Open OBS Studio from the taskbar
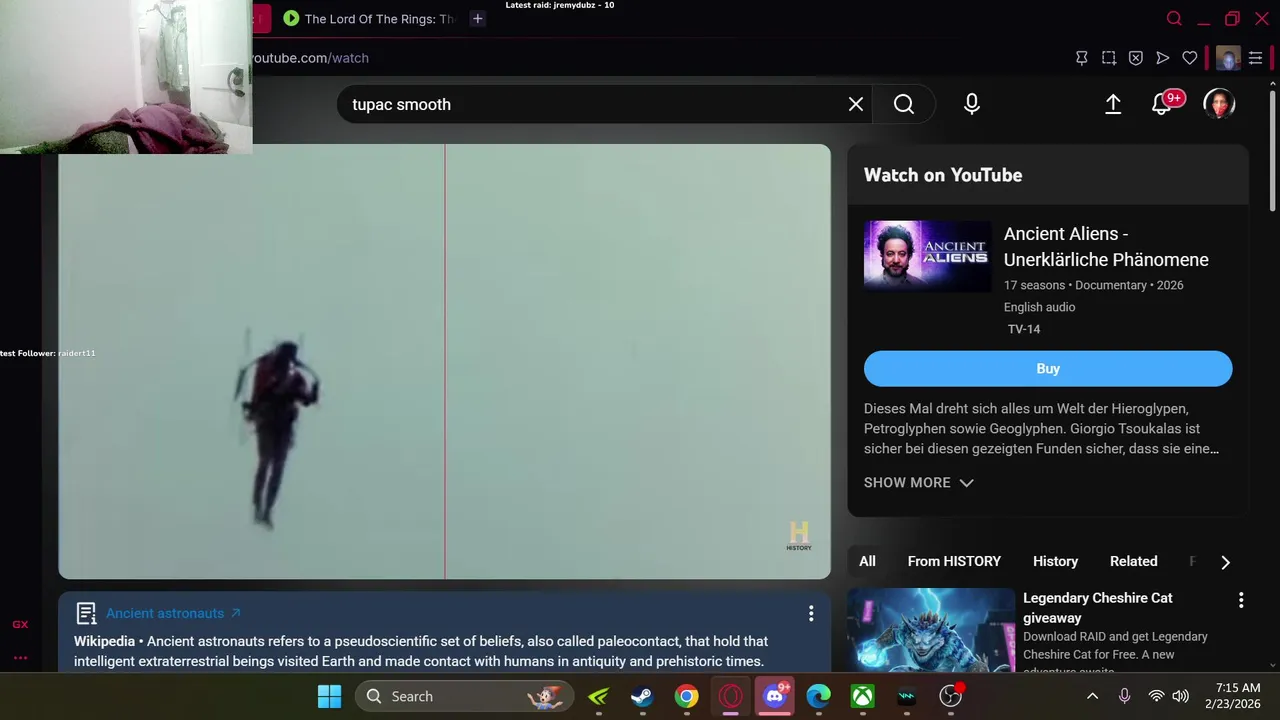Image resolution: width=1280 pixels, height=720 pixels. click(950, 696)
